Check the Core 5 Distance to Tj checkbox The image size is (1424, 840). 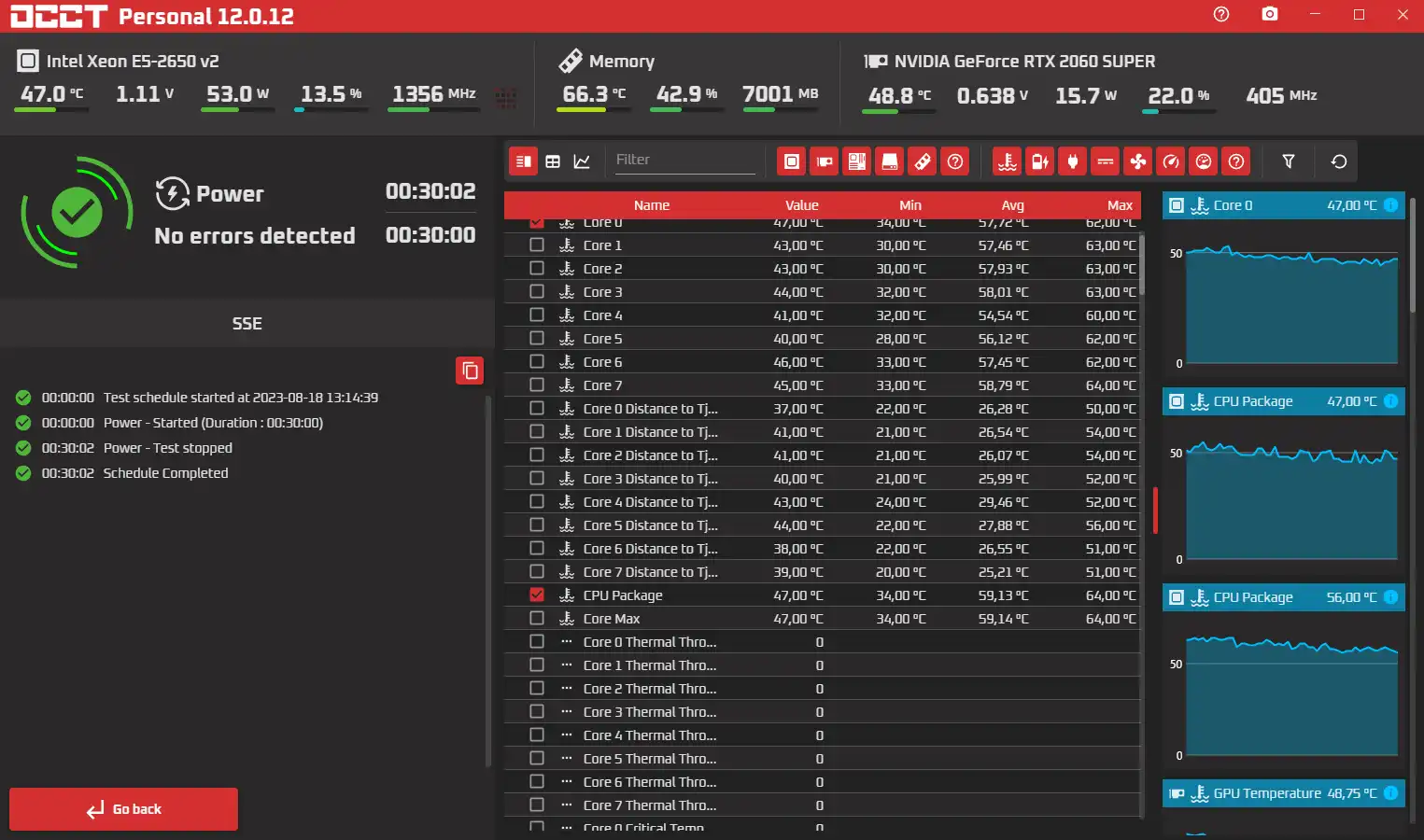click(536, 525)
